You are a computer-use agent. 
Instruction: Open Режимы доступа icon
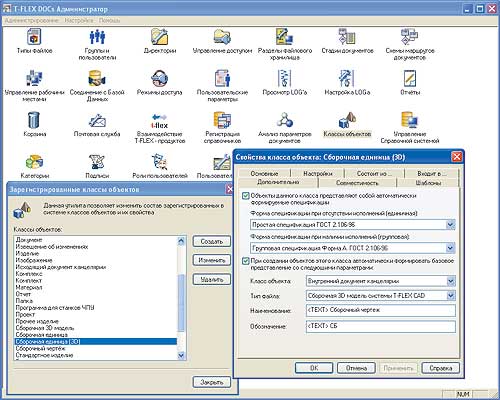click(x=160, y=78)
